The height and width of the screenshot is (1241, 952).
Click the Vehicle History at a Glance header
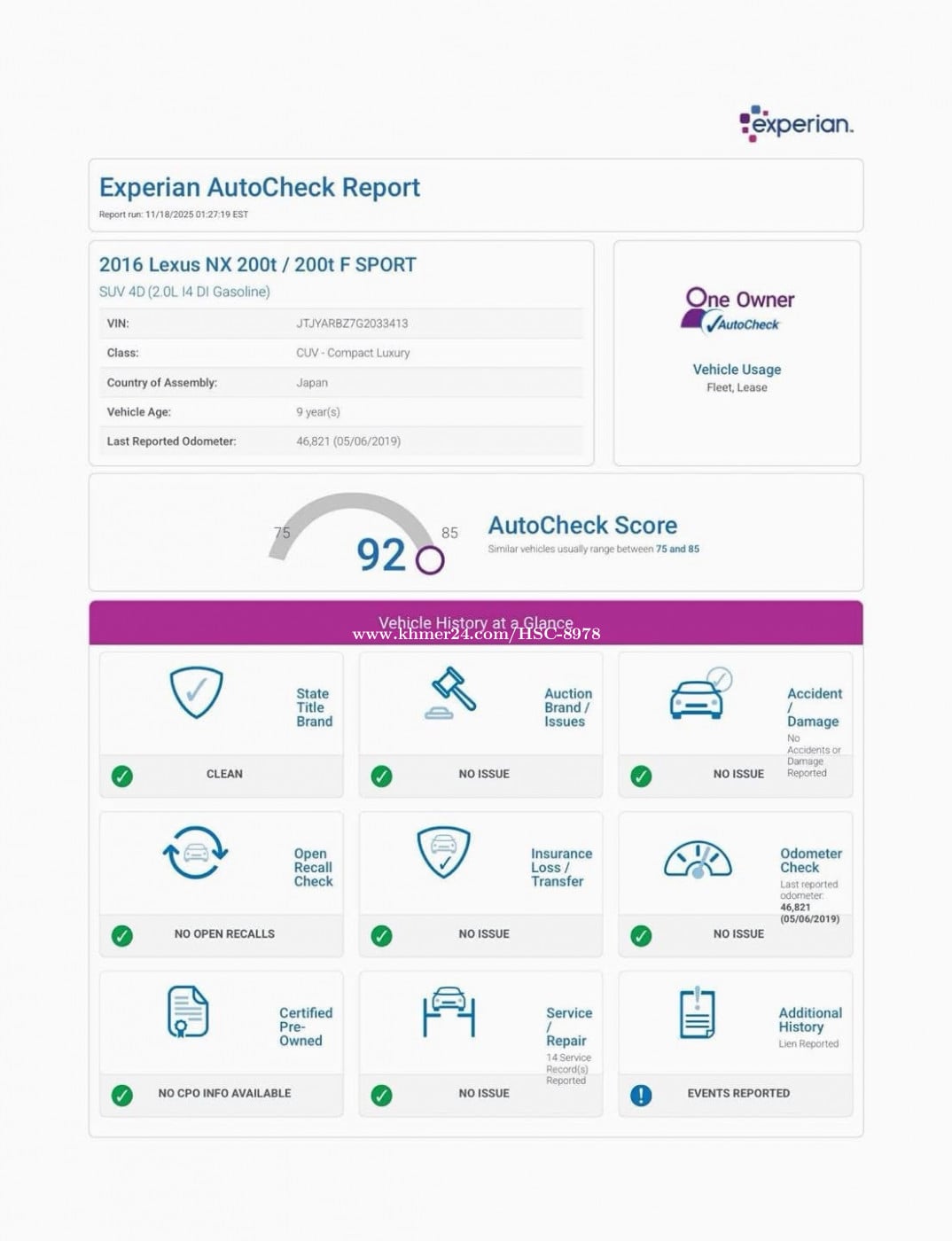pyautogui.click(x=476, y=623)
